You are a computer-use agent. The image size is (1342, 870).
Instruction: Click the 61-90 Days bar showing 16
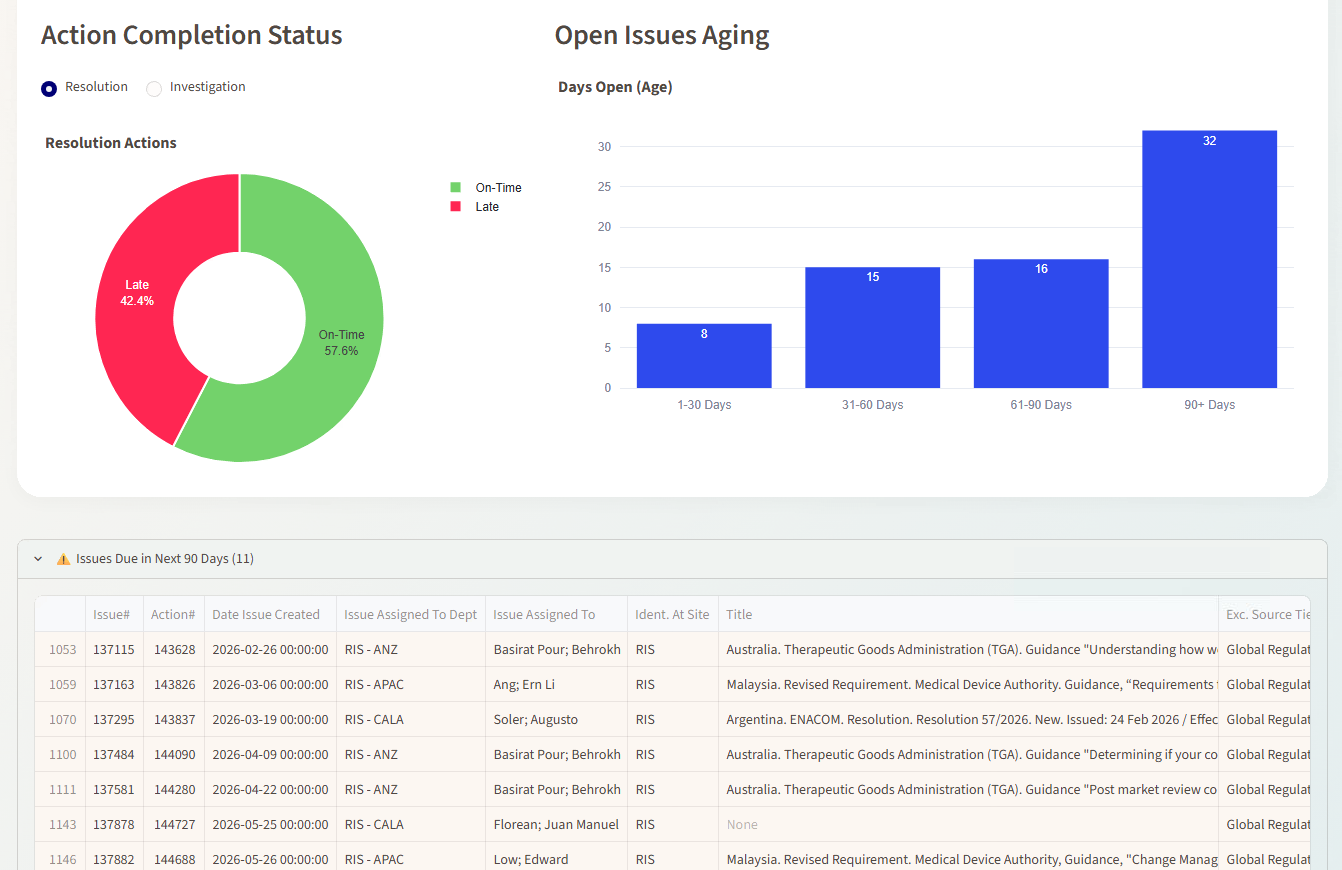(x=1041, y=323)
